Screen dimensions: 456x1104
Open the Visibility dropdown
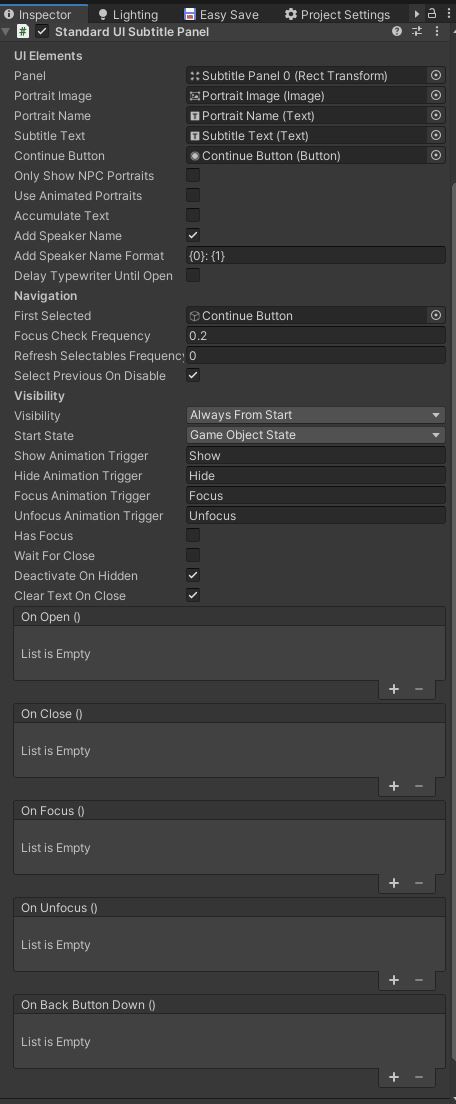click(316, 415)
